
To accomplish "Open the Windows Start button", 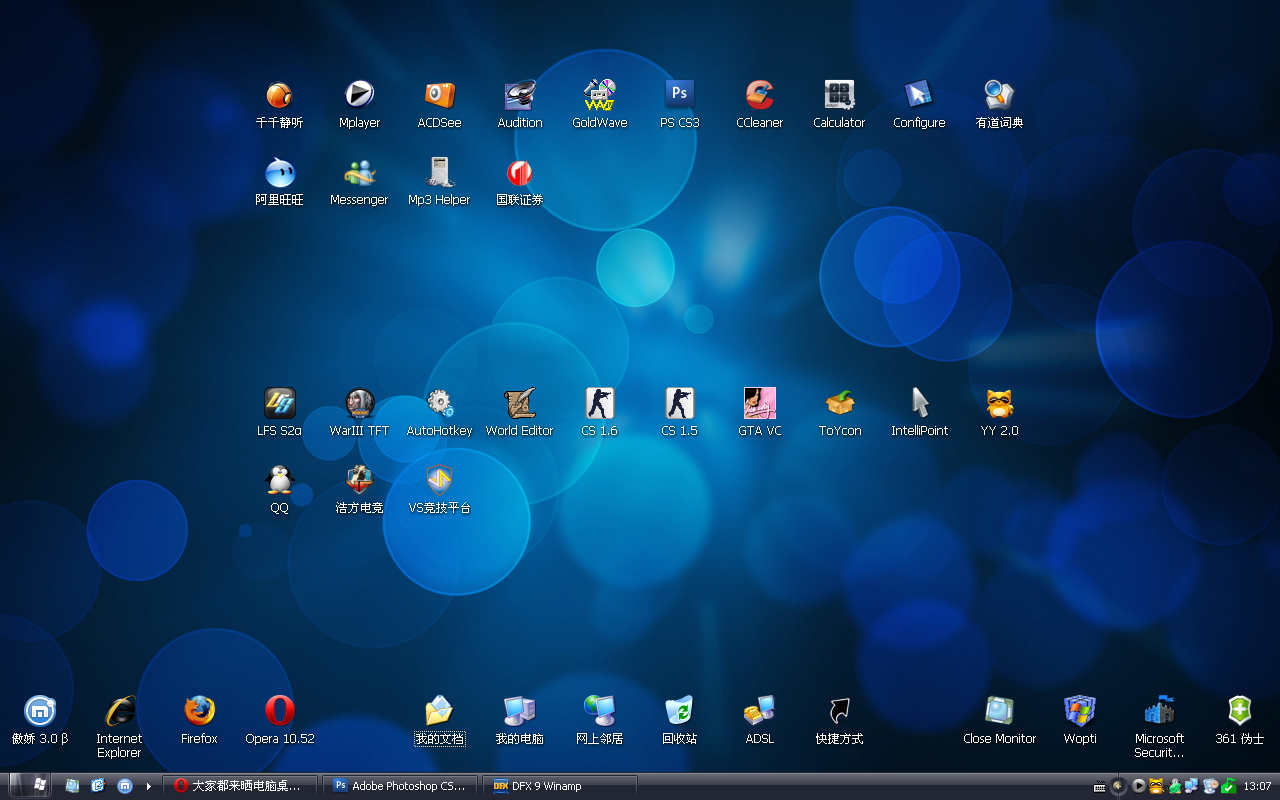I will point(28,786).
